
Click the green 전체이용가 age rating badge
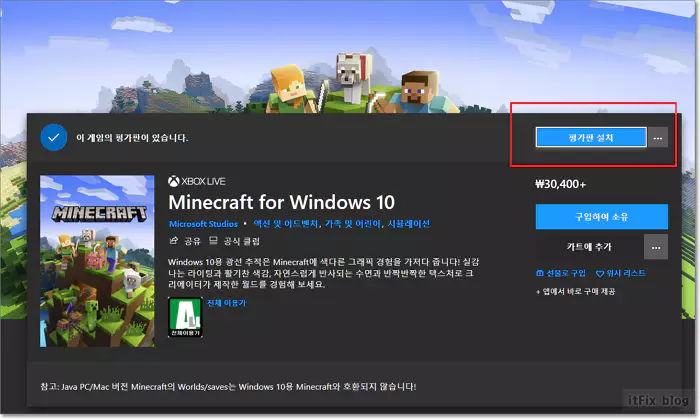[x=185, y=317]
